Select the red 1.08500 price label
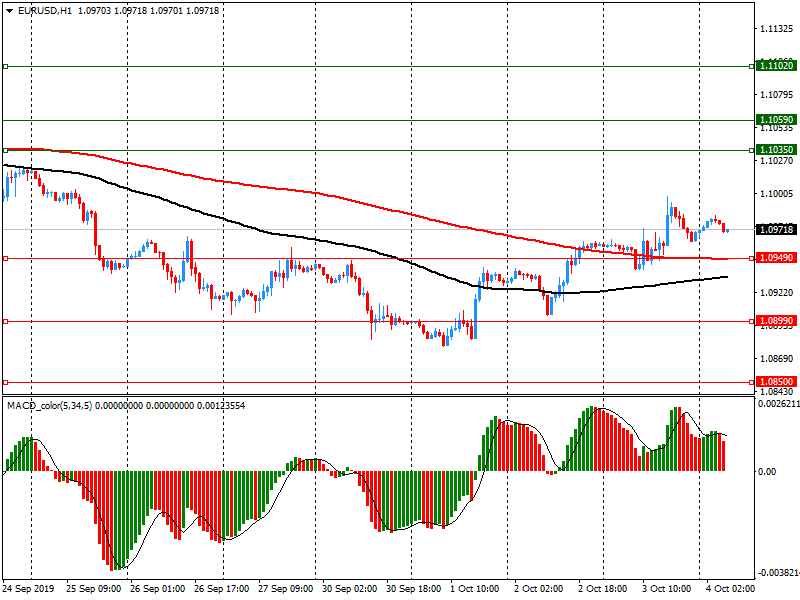This screenshot has height=600, width=800. click(776, 382)
